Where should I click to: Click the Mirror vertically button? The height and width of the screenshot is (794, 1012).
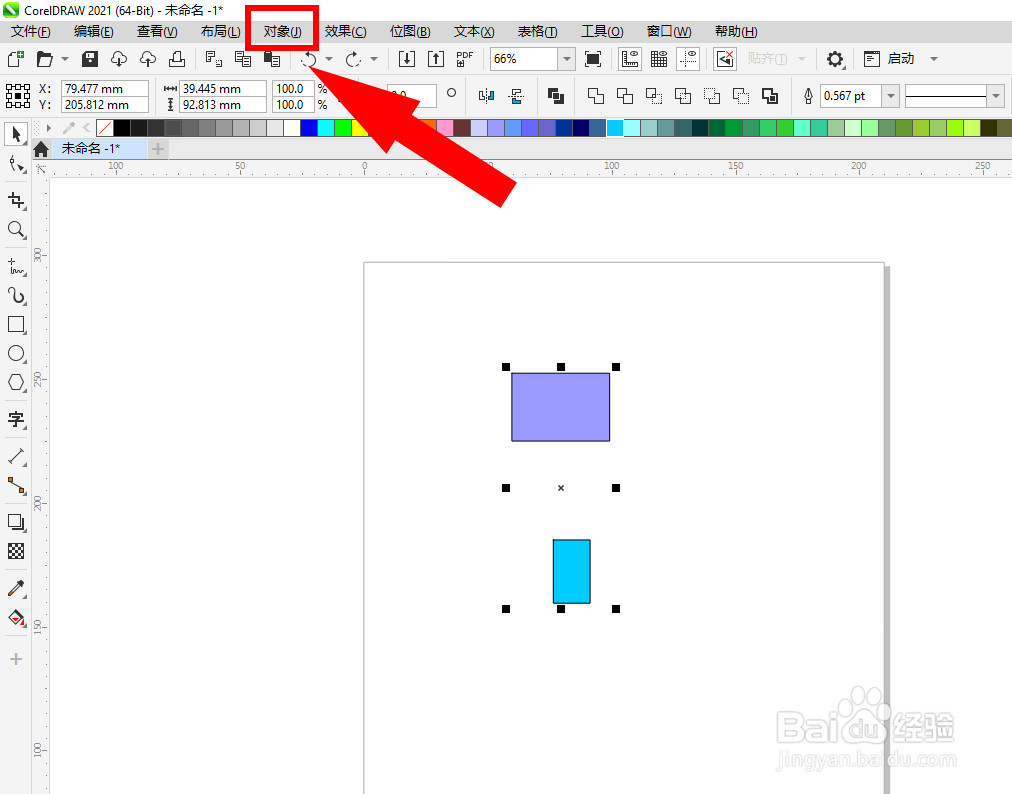coord(516,96)
